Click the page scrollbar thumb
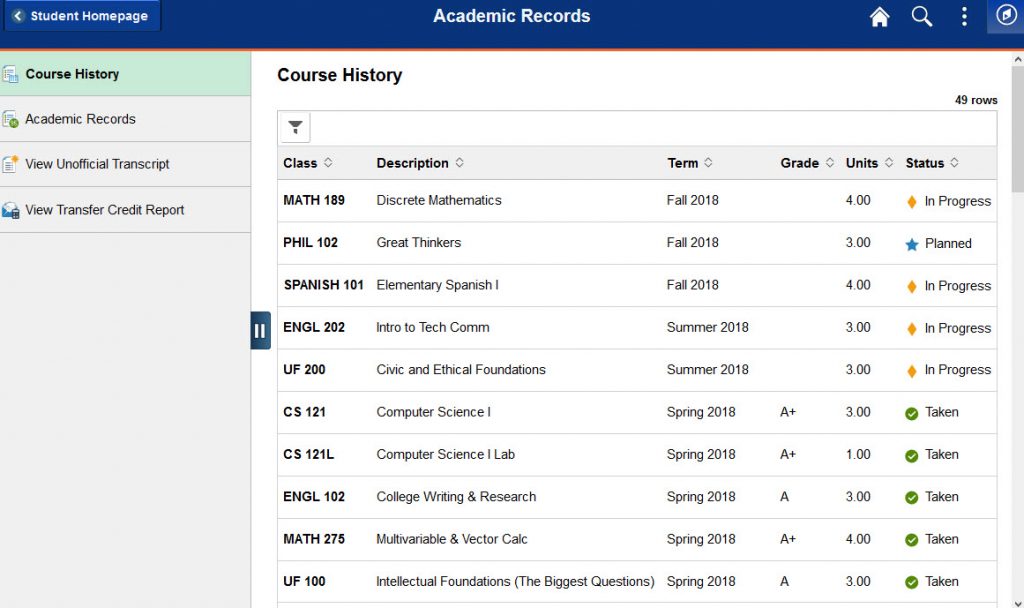The height and width of the screenshot is (608, 1024). pyautogui.click(x=1017, y=128)
